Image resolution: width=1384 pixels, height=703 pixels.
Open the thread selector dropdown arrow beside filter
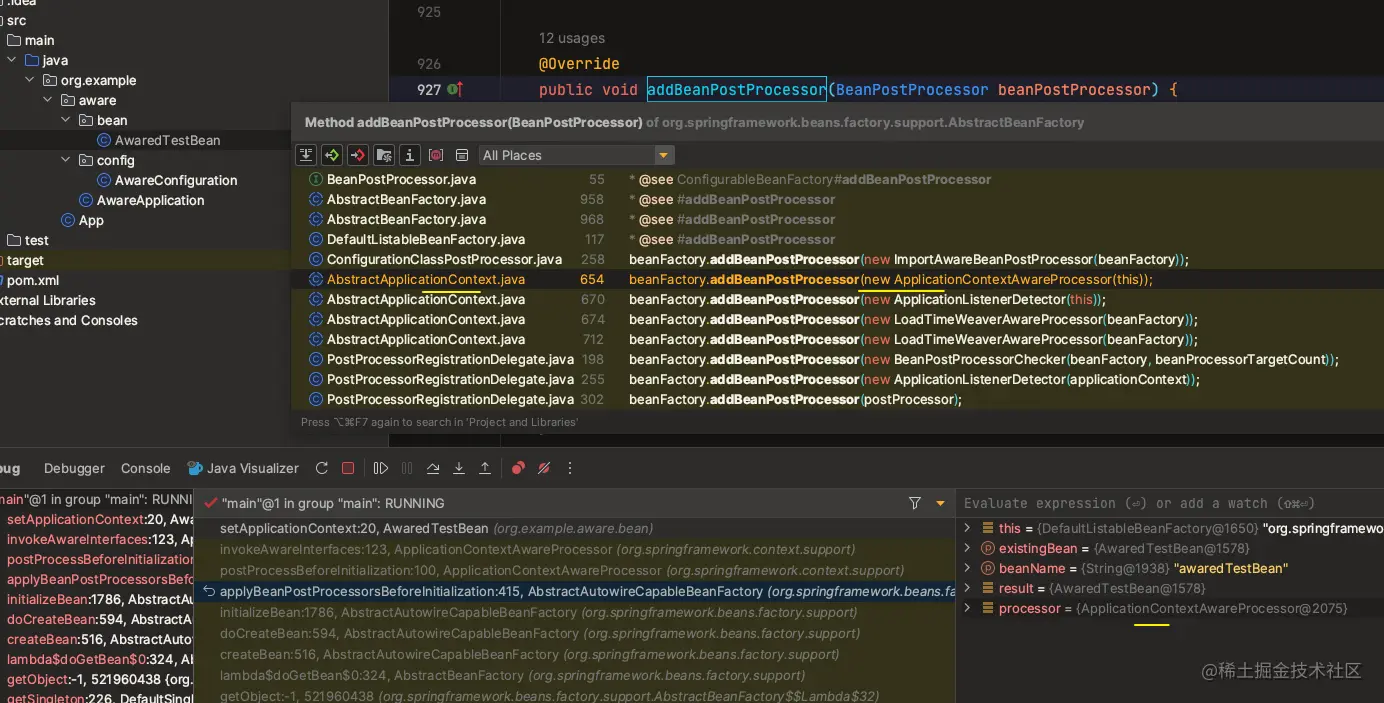(940, 503)
